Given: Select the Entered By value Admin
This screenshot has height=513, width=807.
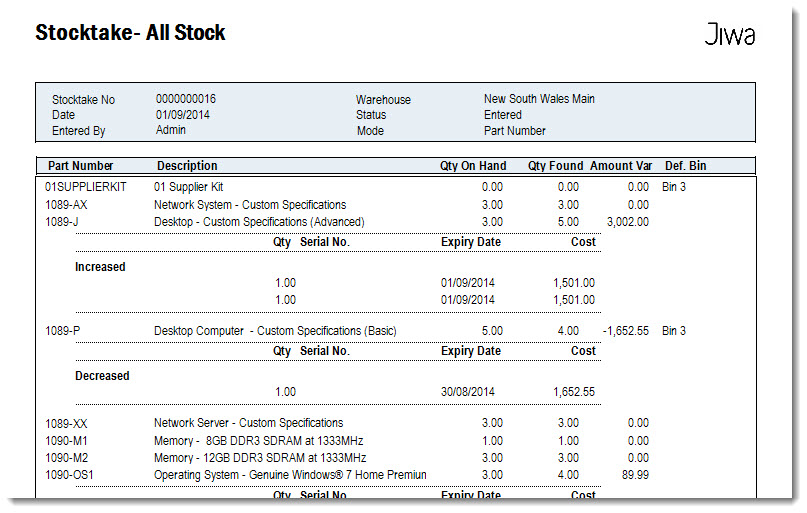Looking at the screenshot, I should click(171, 130).
